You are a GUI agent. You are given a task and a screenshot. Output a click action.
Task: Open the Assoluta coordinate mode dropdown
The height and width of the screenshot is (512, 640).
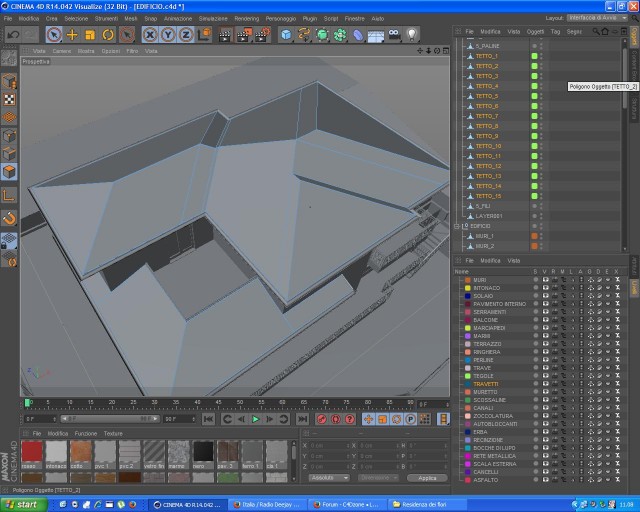(329, 478)
